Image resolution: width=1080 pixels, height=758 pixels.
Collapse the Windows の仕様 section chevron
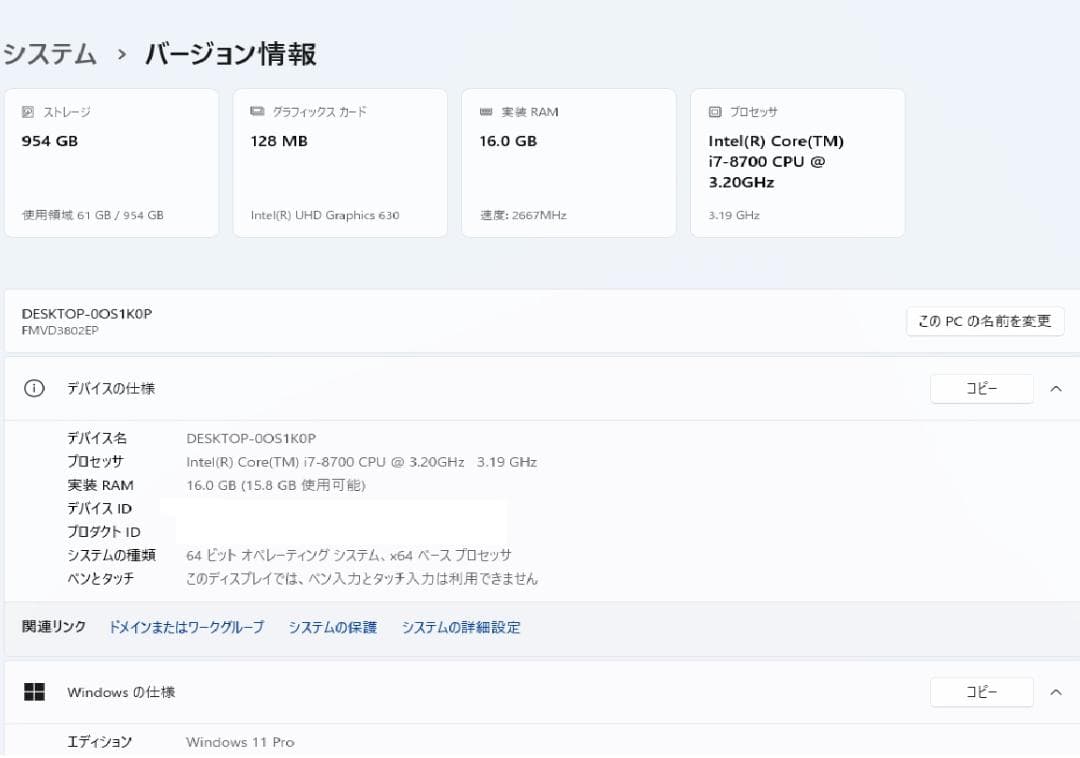(x=1056, y=691)
